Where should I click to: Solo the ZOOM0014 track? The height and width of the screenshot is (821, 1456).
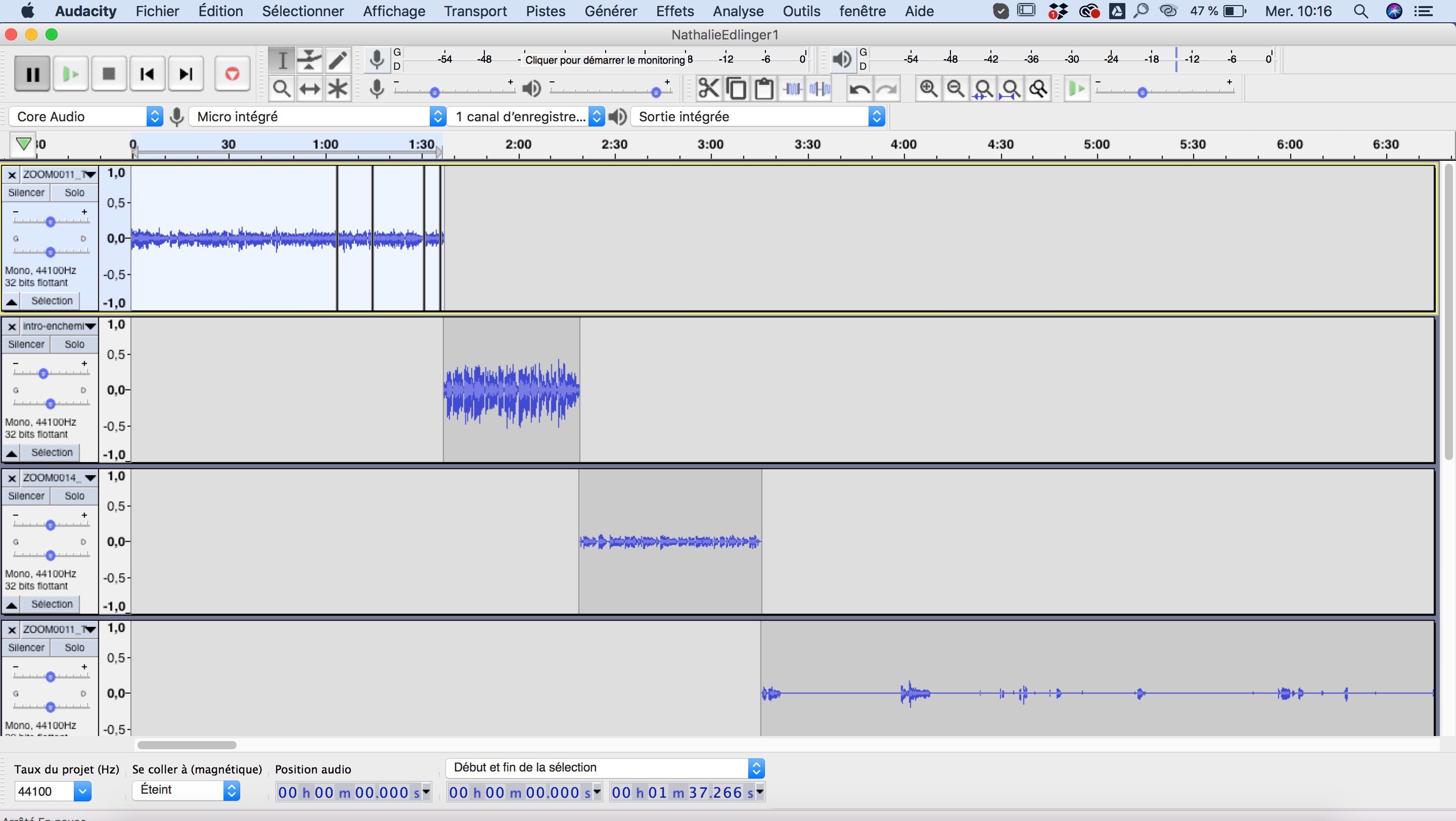[74, 495]
